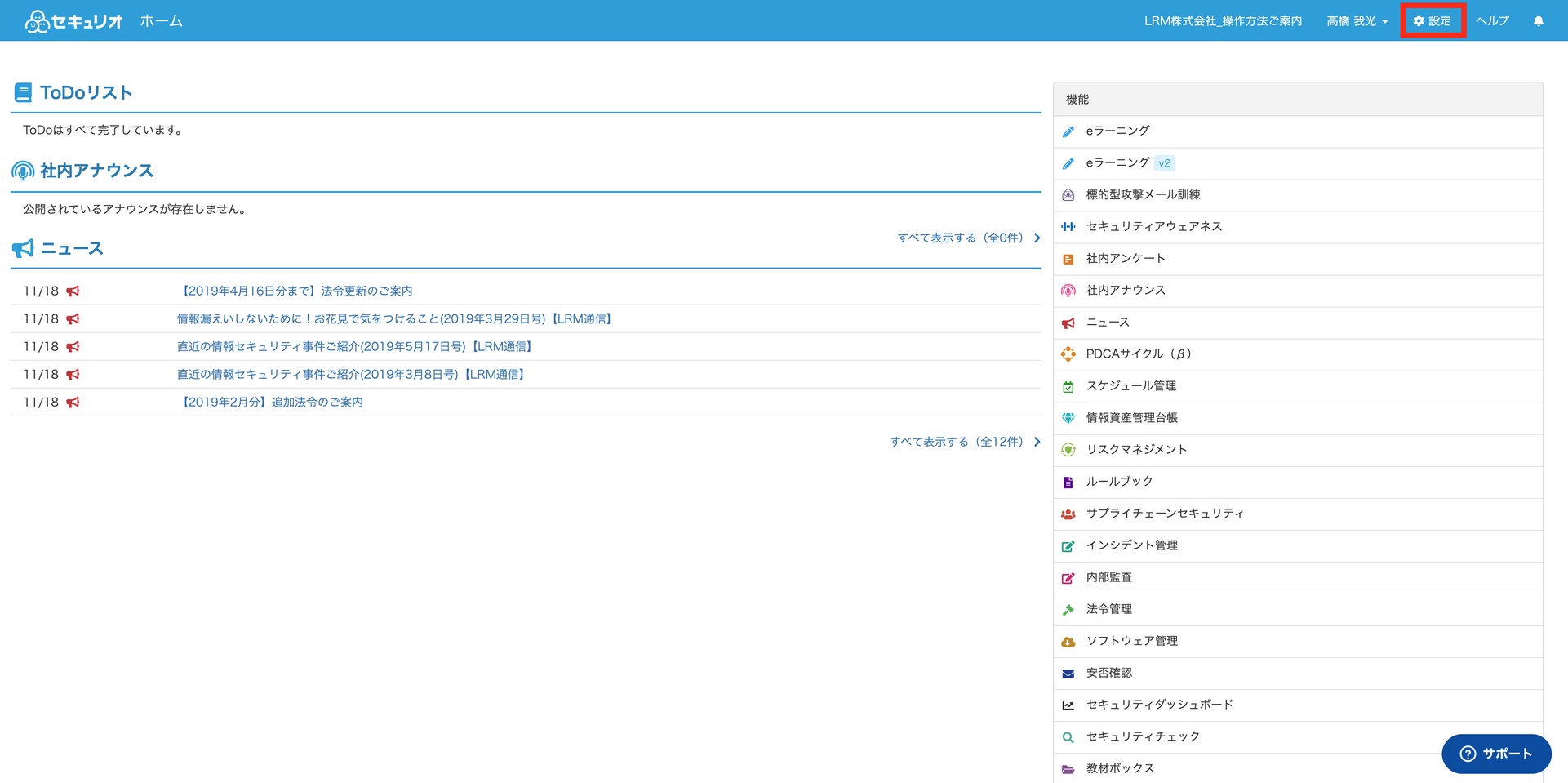
Task: Click the eラーニング v2 pencil icon
Action: (1068, 163)
